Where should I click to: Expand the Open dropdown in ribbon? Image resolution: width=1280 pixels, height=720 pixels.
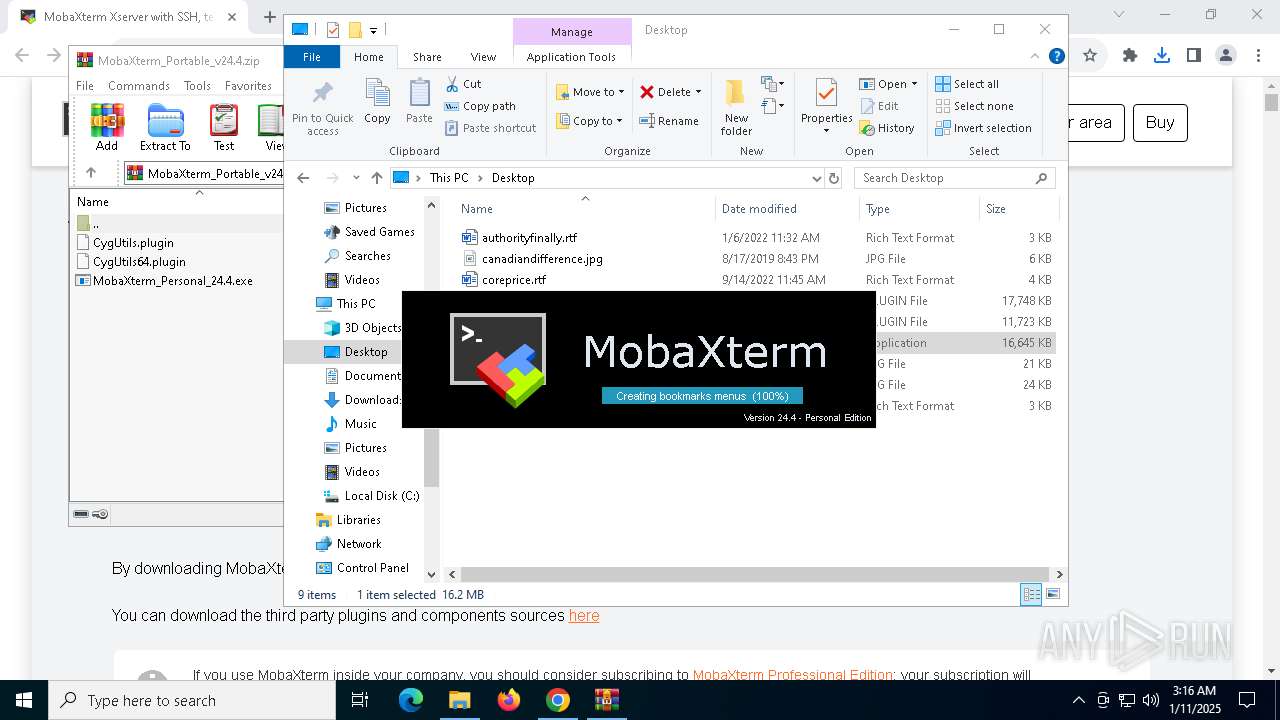(x=914, y=84)
